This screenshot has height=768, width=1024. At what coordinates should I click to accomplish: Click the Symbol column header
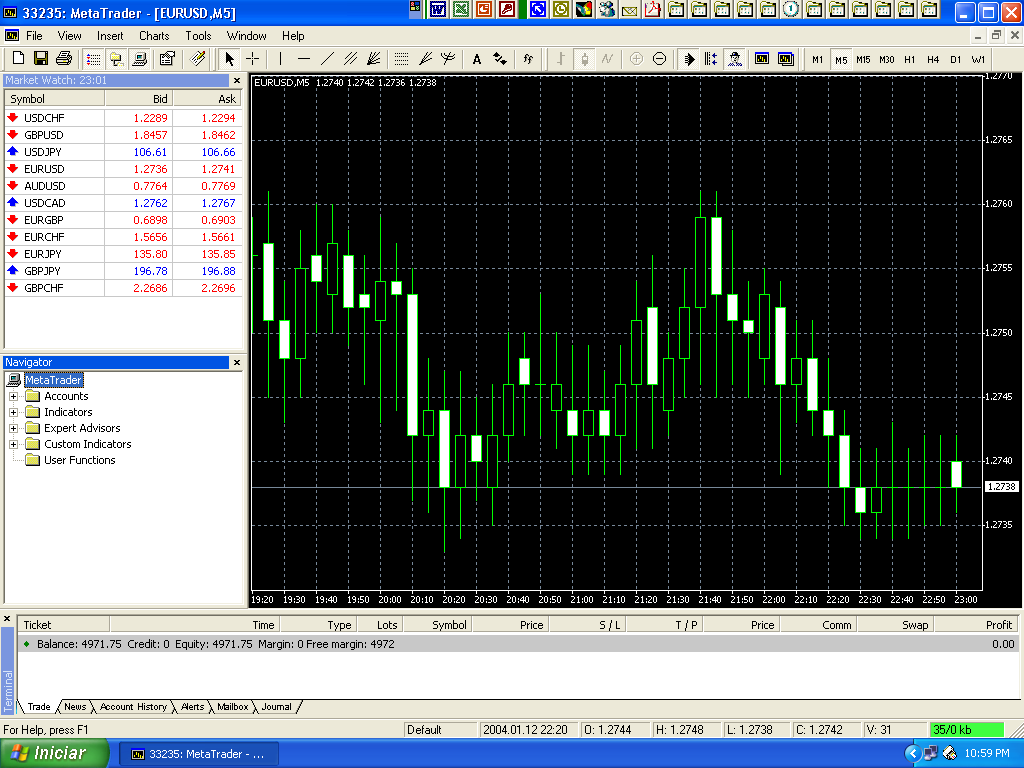[x=55, y=99]
